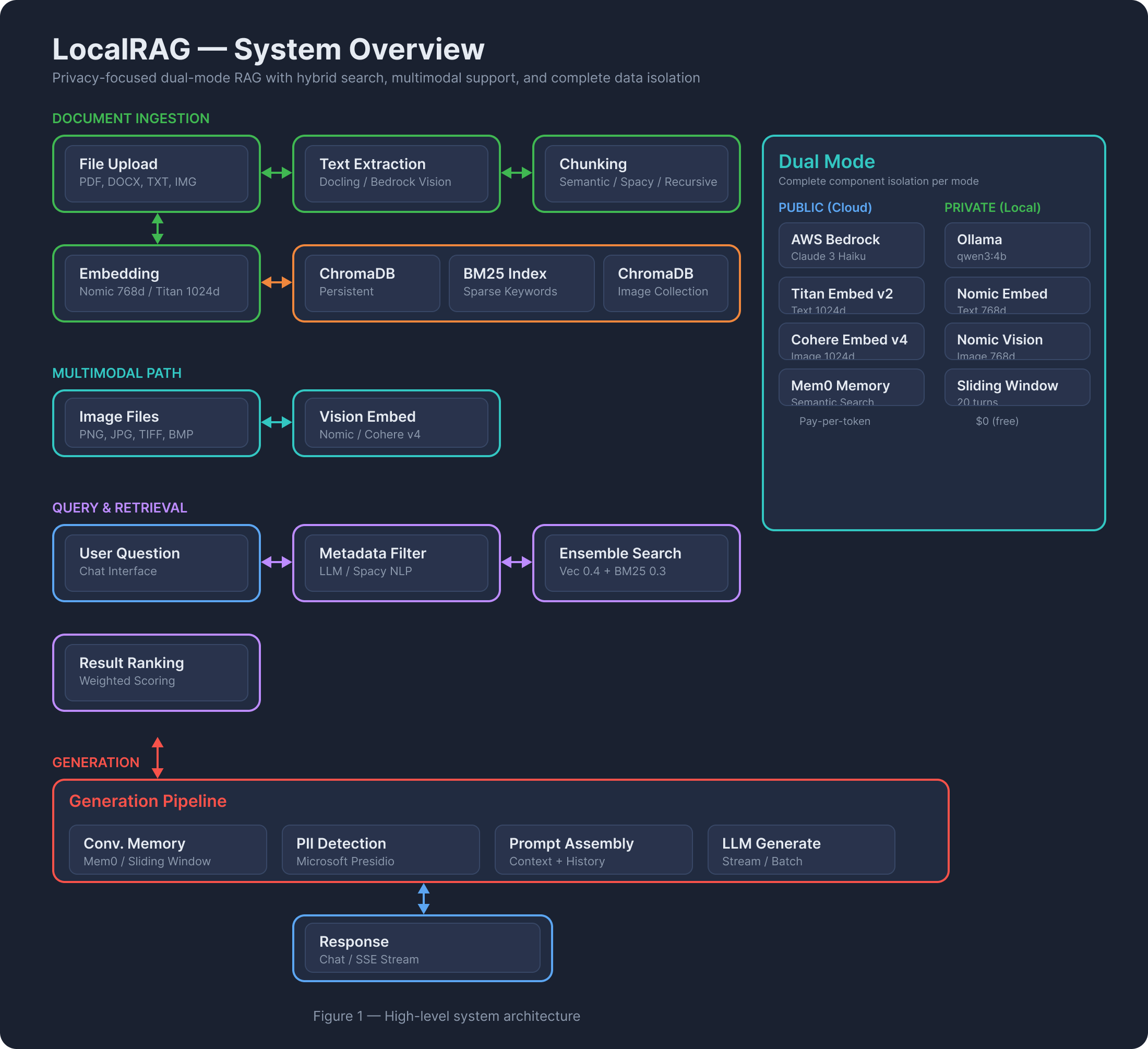Select the Ensemble Search box
Screen dimensions: 1148x1049
point(636,563)
